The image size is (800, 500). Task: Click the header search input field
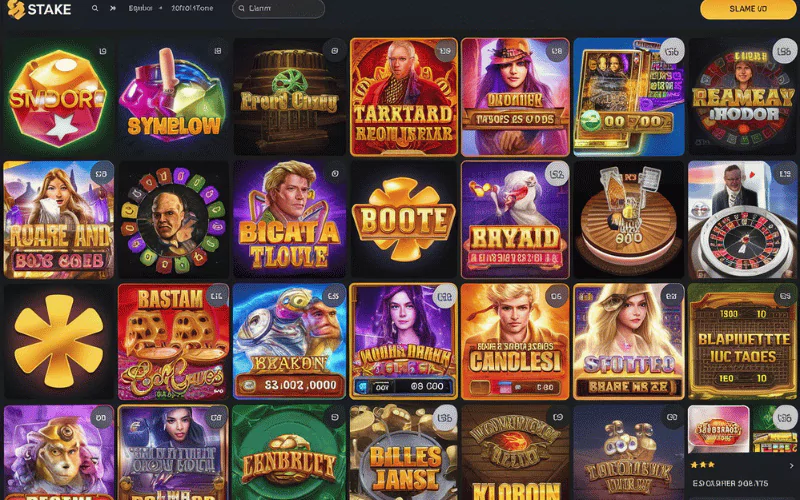pos(279,9)
